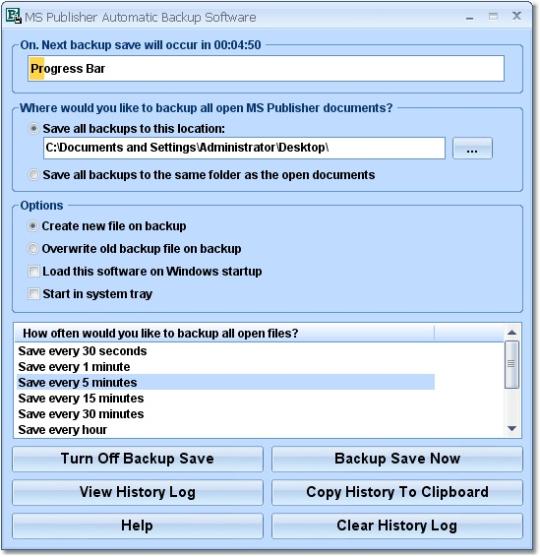
Task: Open 'View History Log'
Action: [137, 492]
